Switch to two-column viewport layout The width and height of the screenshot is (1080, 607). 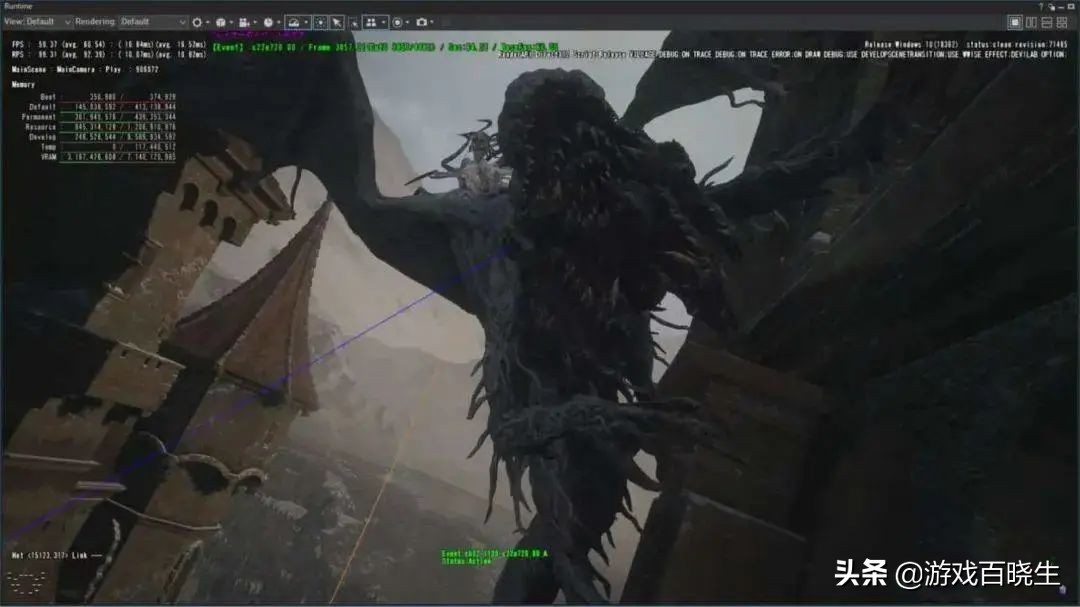tap(1031, 22)
